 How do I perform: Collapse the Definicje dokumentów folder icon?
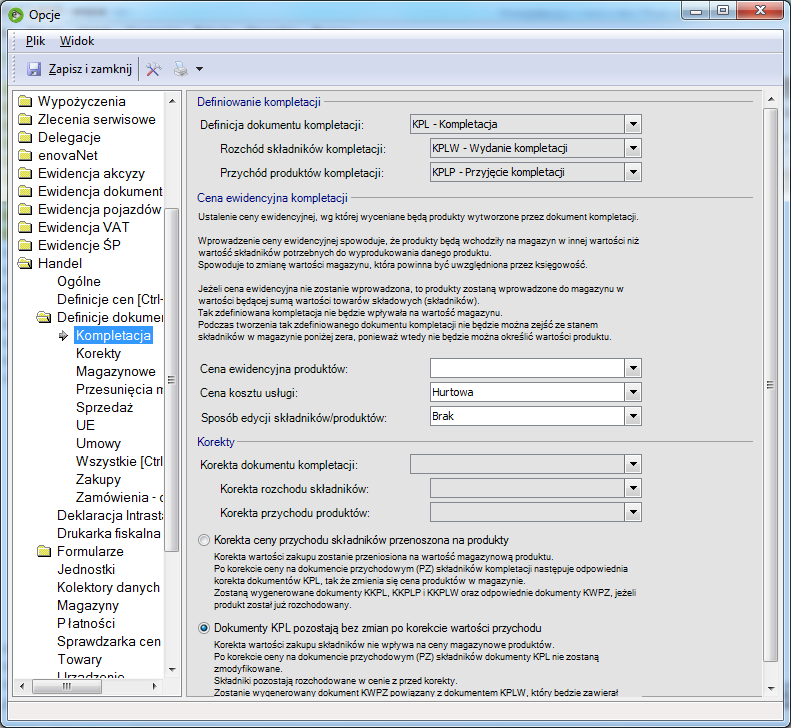pyautogui.click(x=44, y=317)
